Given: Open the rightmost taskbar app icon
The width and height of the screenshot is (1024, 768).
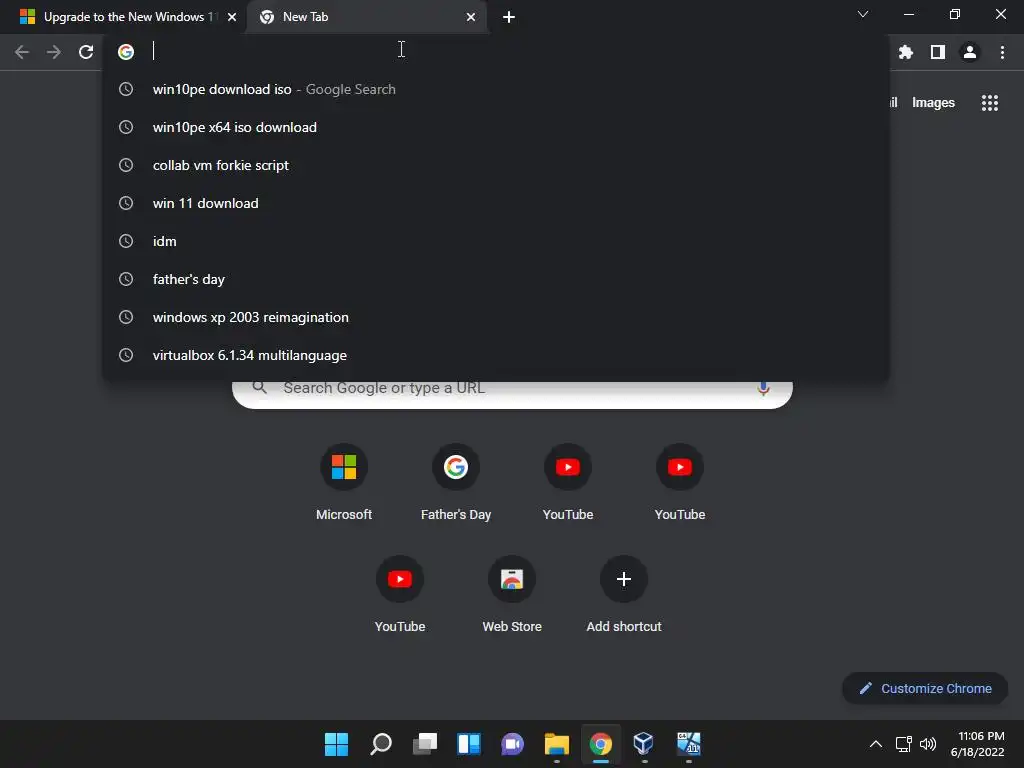Looking at the screenshot, I should tap(688, 744).
